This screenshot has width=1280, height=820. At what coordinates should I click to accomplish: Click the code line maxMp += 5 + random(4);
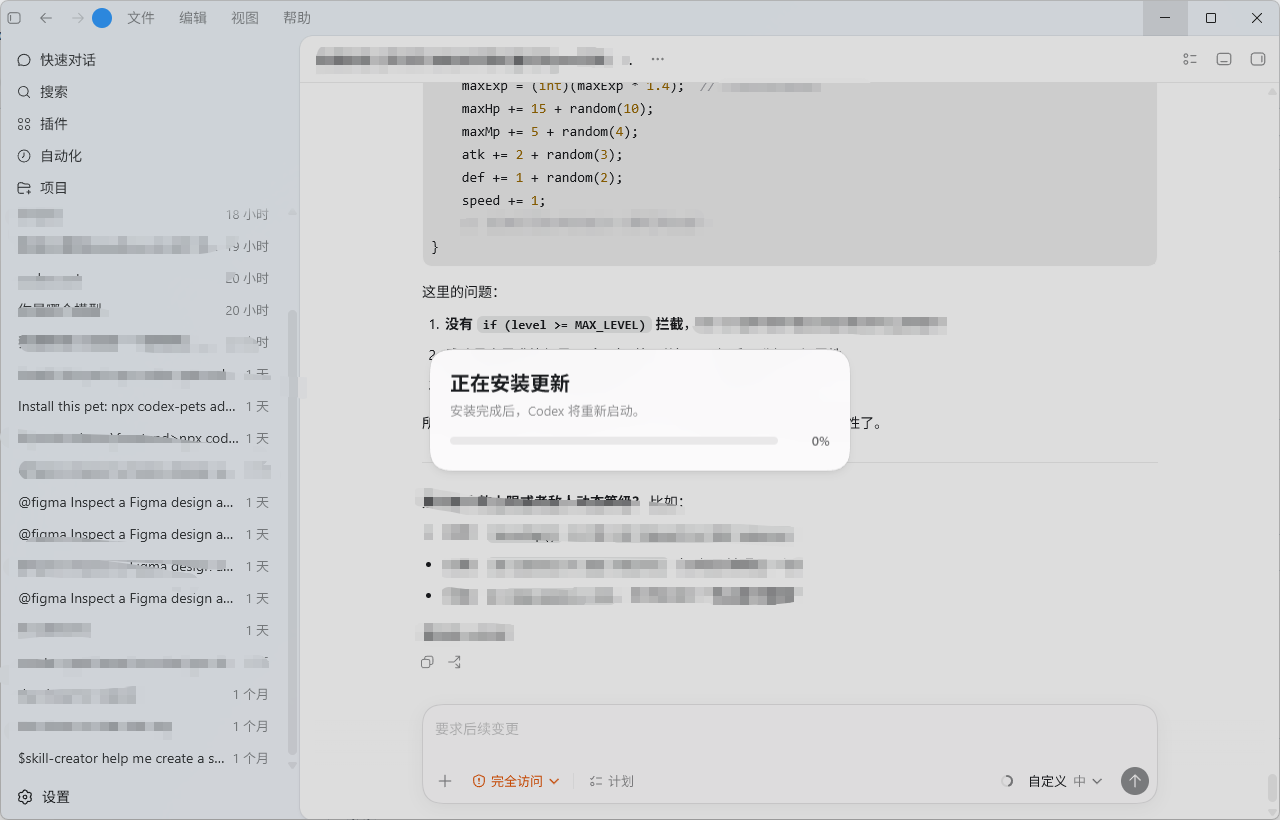[549, 131]
